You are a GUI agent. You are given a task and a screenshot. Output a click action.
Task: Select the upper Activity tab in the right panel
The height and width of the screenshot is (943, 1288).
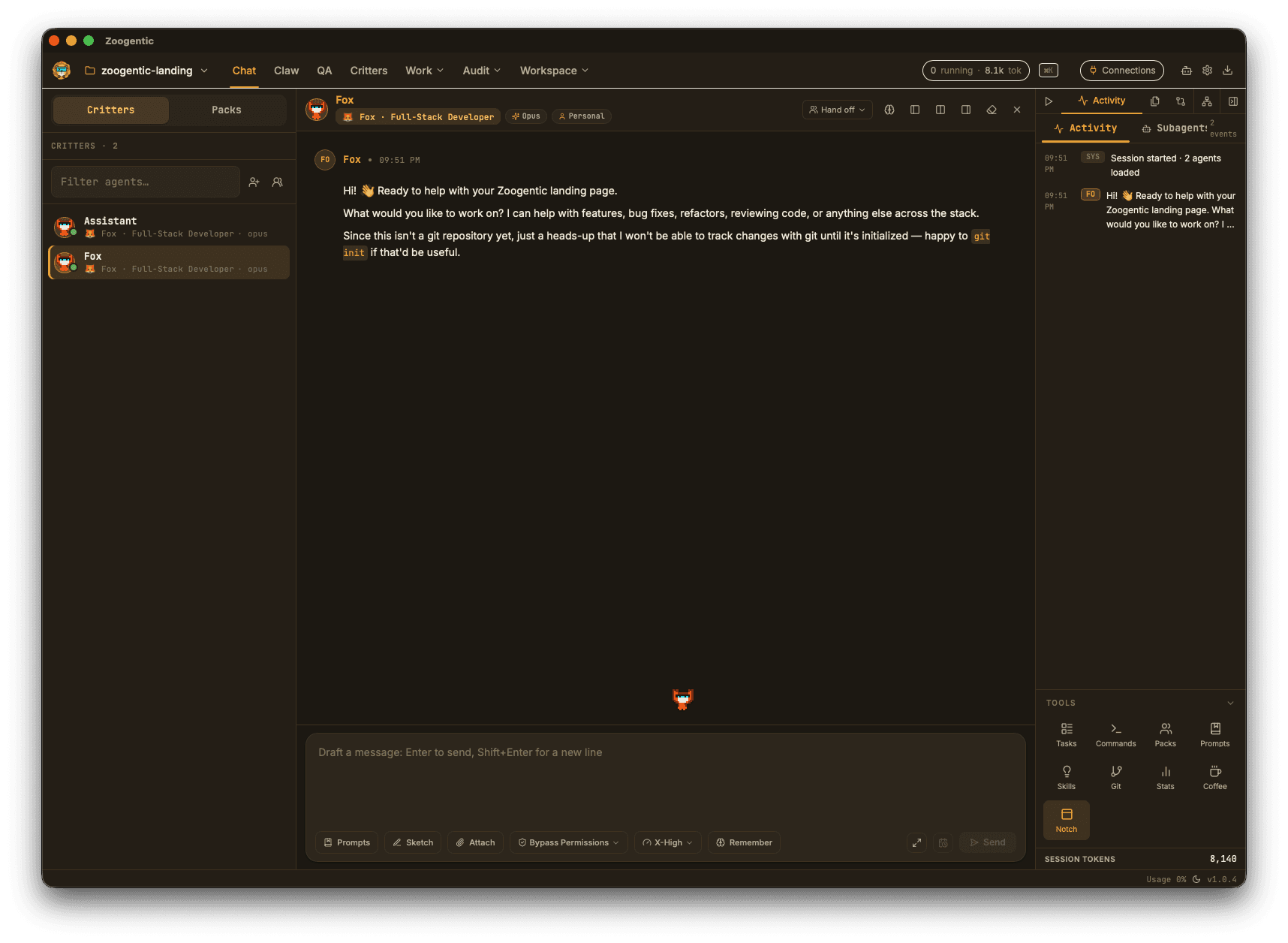click(1102, 101)
